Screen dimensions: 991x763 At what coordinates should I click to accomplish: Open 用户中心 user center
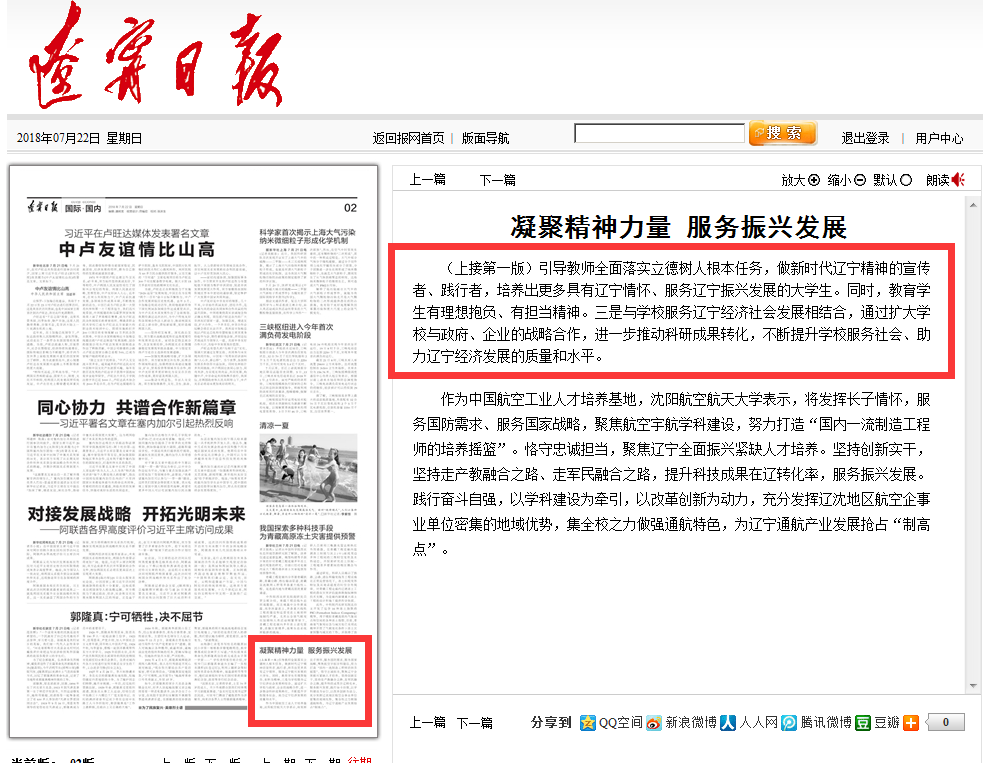coord(939,138)
